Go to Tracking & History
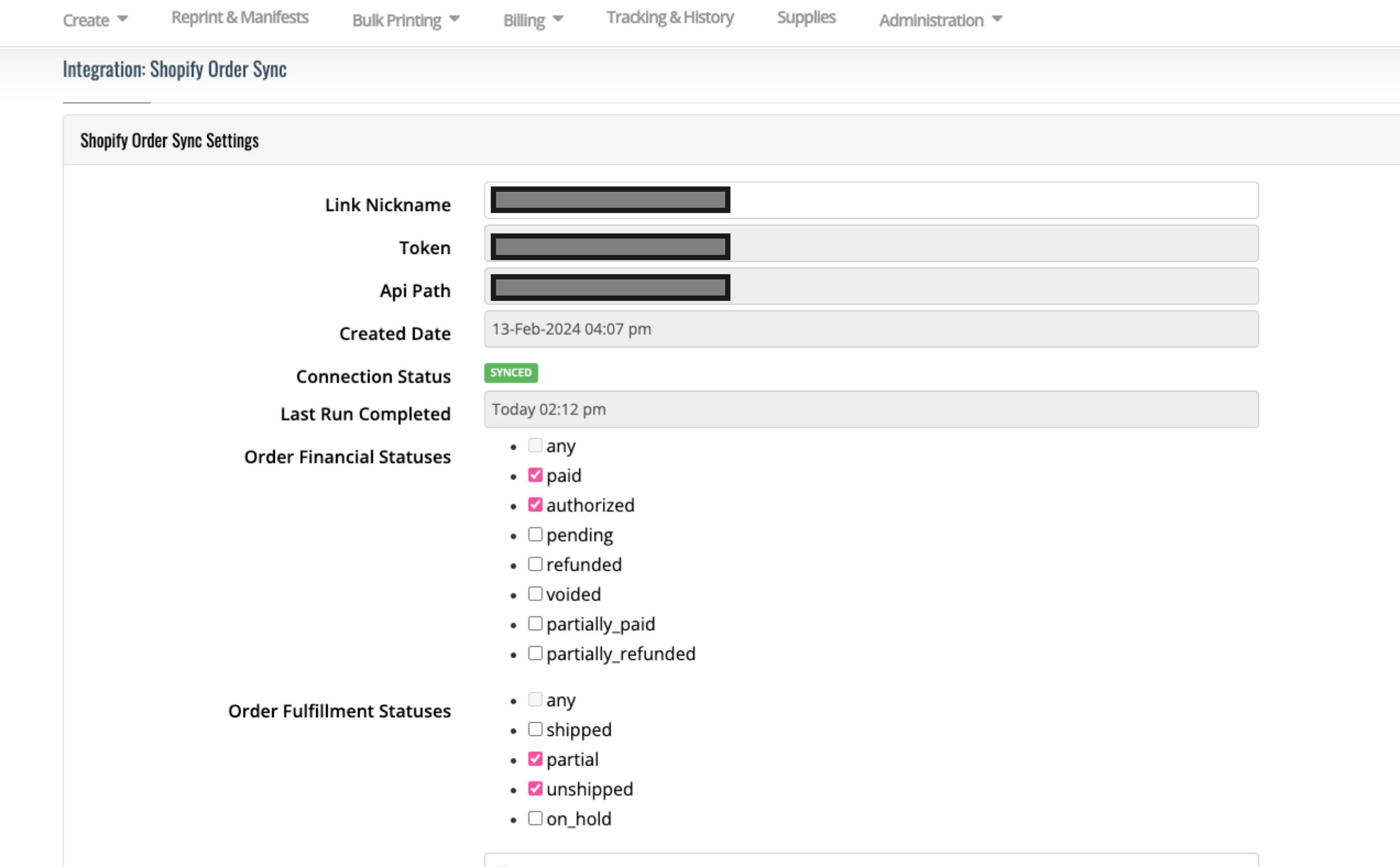 (670, 18)
